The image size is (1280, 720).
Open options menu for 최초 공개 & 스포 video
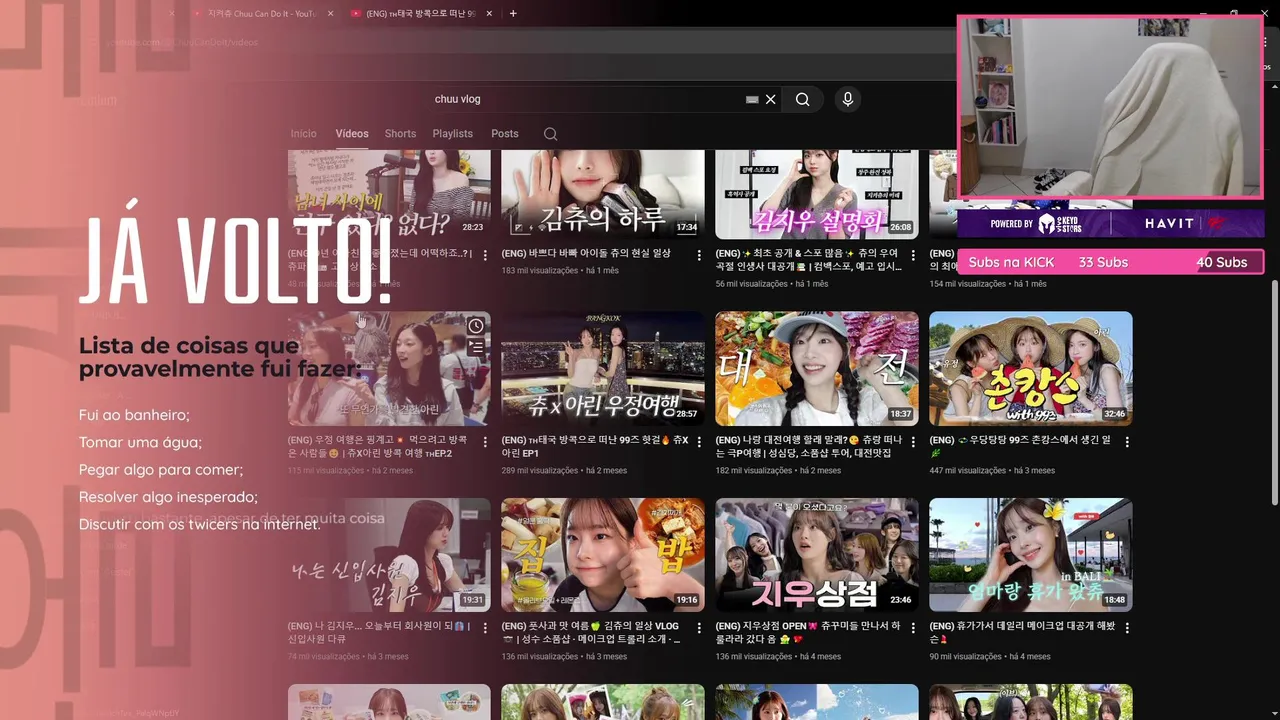(x=913, y=256)
